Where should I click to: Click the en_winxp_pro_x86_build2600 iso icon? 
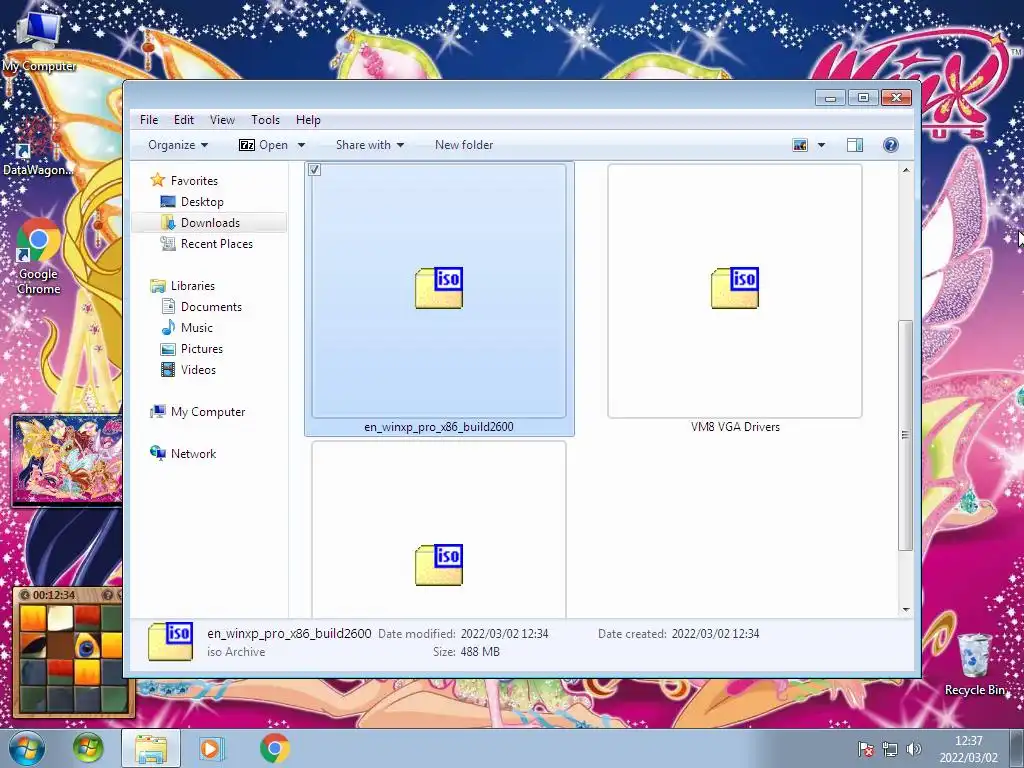click(x=439, y=287)
